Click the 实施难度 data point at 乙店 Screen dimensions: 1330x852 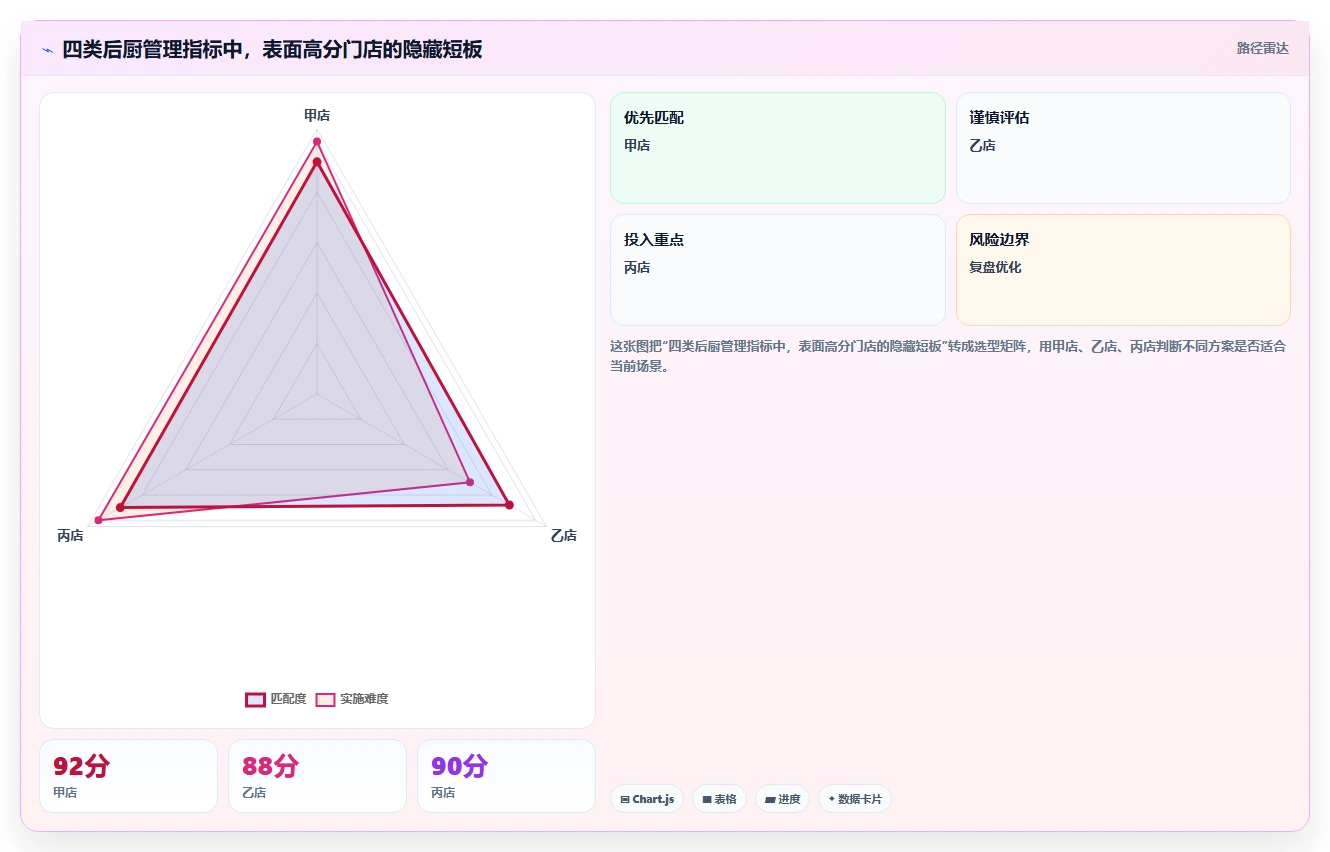(x=470, y=482)
